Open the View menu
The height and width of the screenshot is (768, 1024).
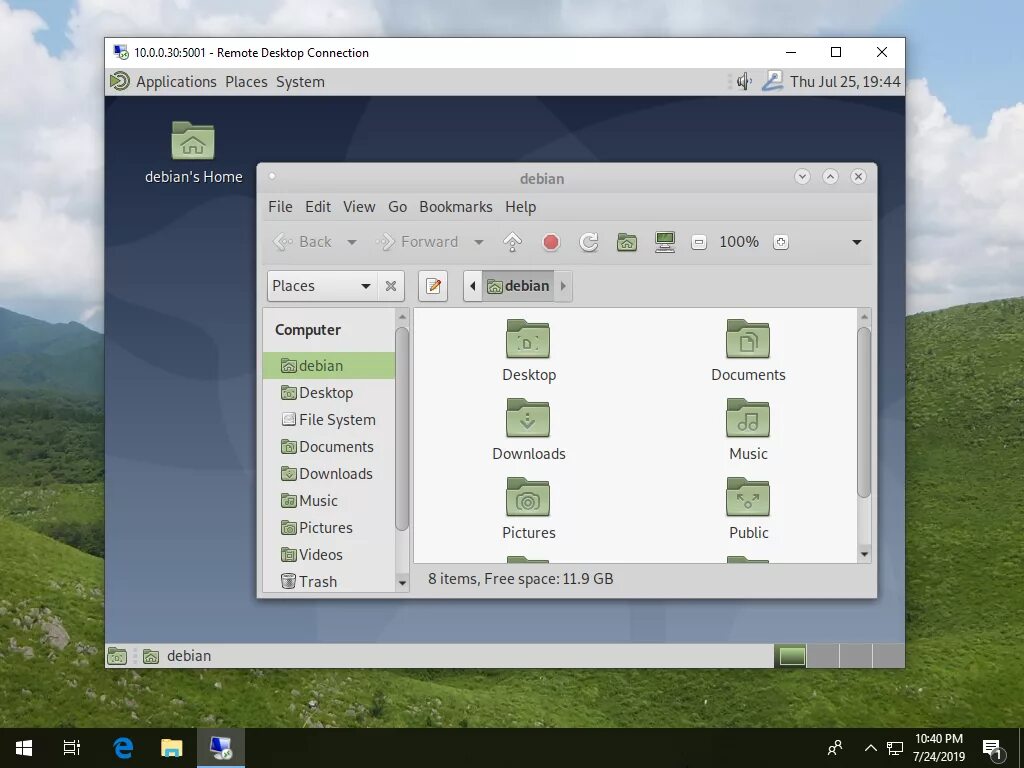(x=359, y=207)
